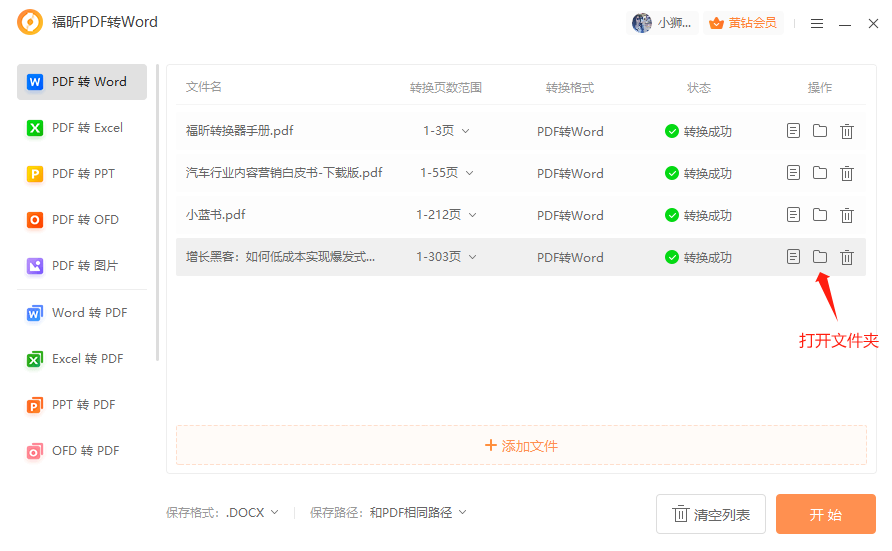Open the 保存格式 .DOCX dropdown
Screen dimensions: 892x551
[252, 513]
